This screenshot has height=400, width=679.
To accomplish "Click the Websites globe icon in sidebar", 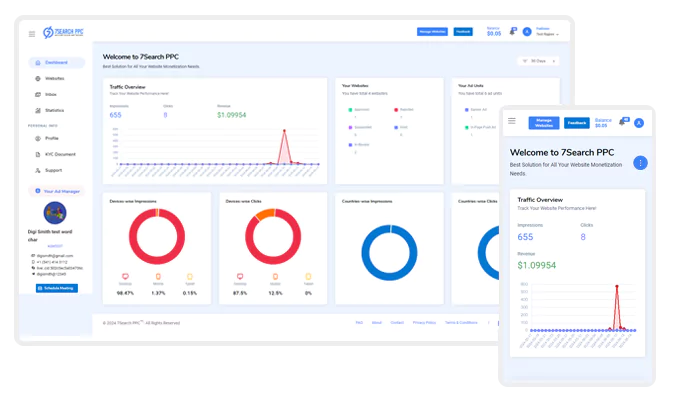I will click(x=38, y=79).
